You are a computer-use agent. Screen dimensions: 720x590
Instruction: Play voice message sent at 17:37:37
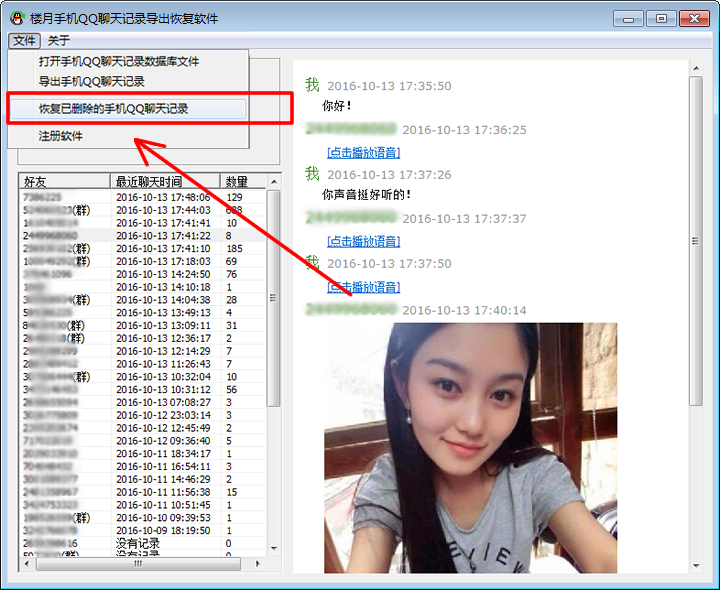(363, 241)
